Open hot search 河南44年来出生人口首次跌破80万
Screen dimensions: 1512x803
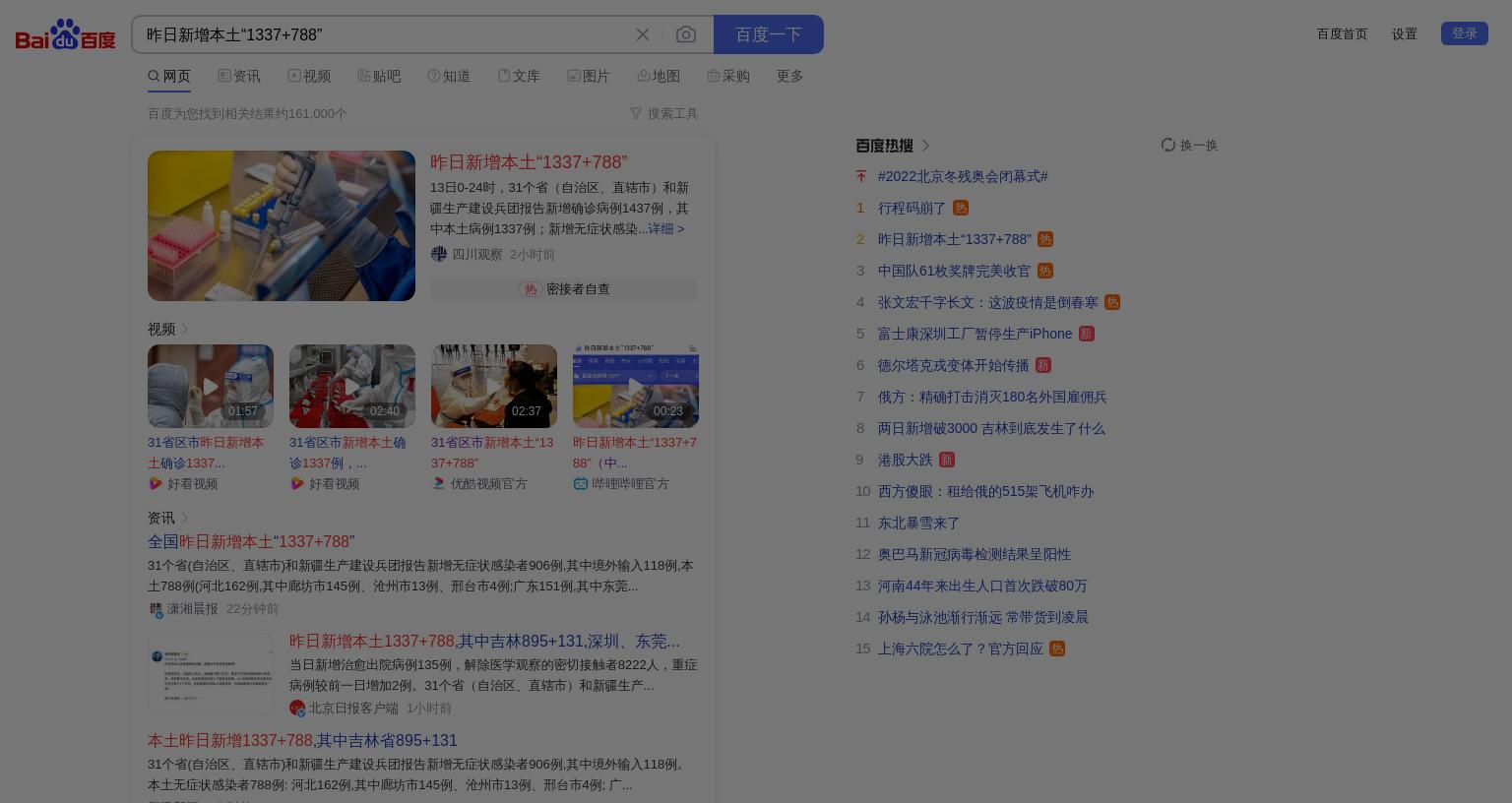click(982, 586)
